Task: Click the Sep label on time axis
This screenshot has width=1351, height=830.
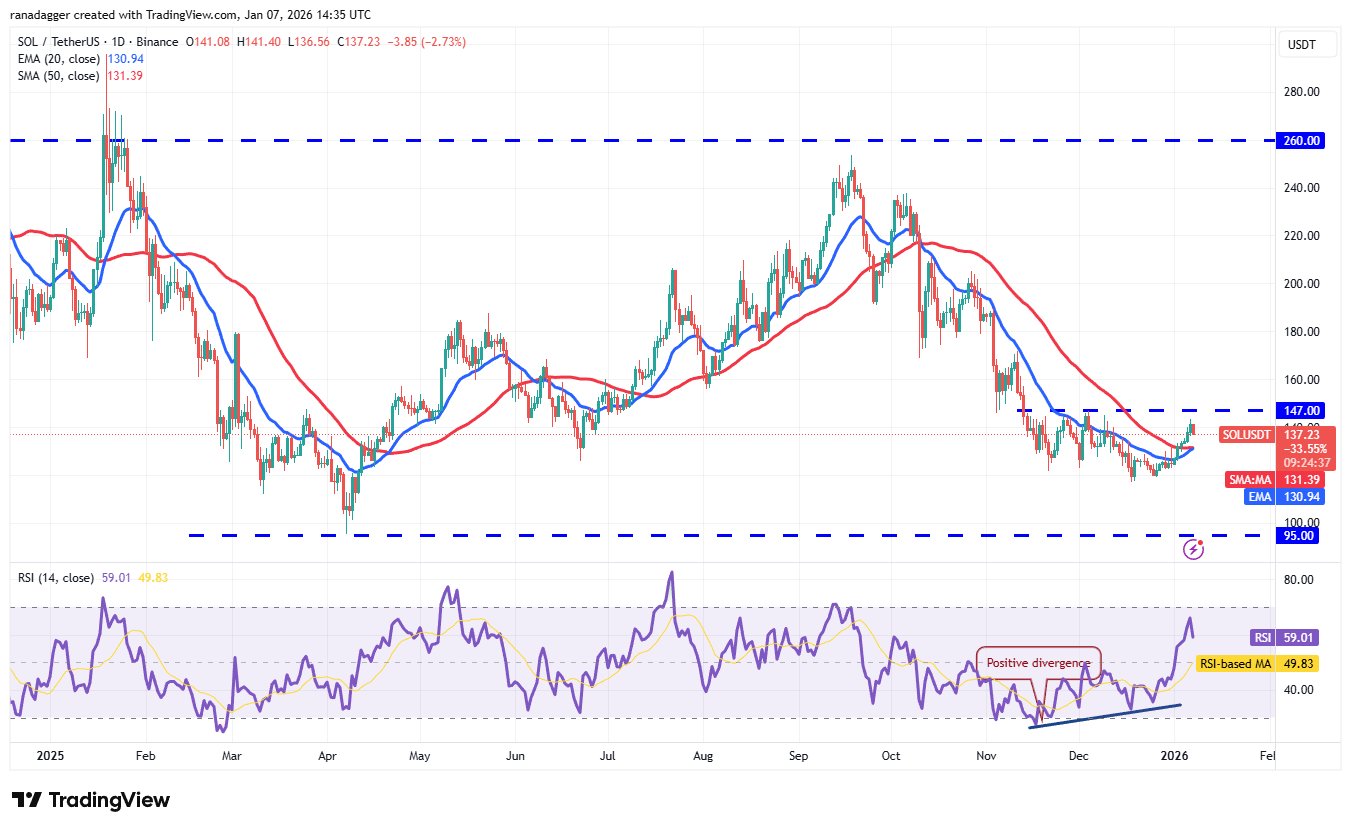Action: click(798, 757)
